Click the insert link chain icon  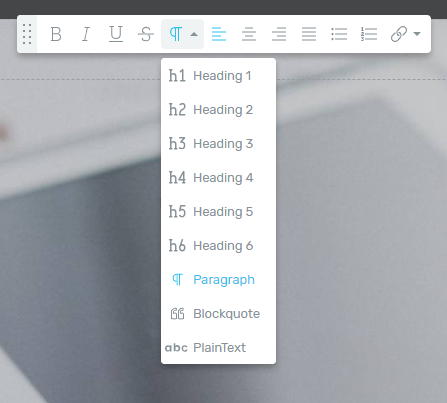coord(399,34)
